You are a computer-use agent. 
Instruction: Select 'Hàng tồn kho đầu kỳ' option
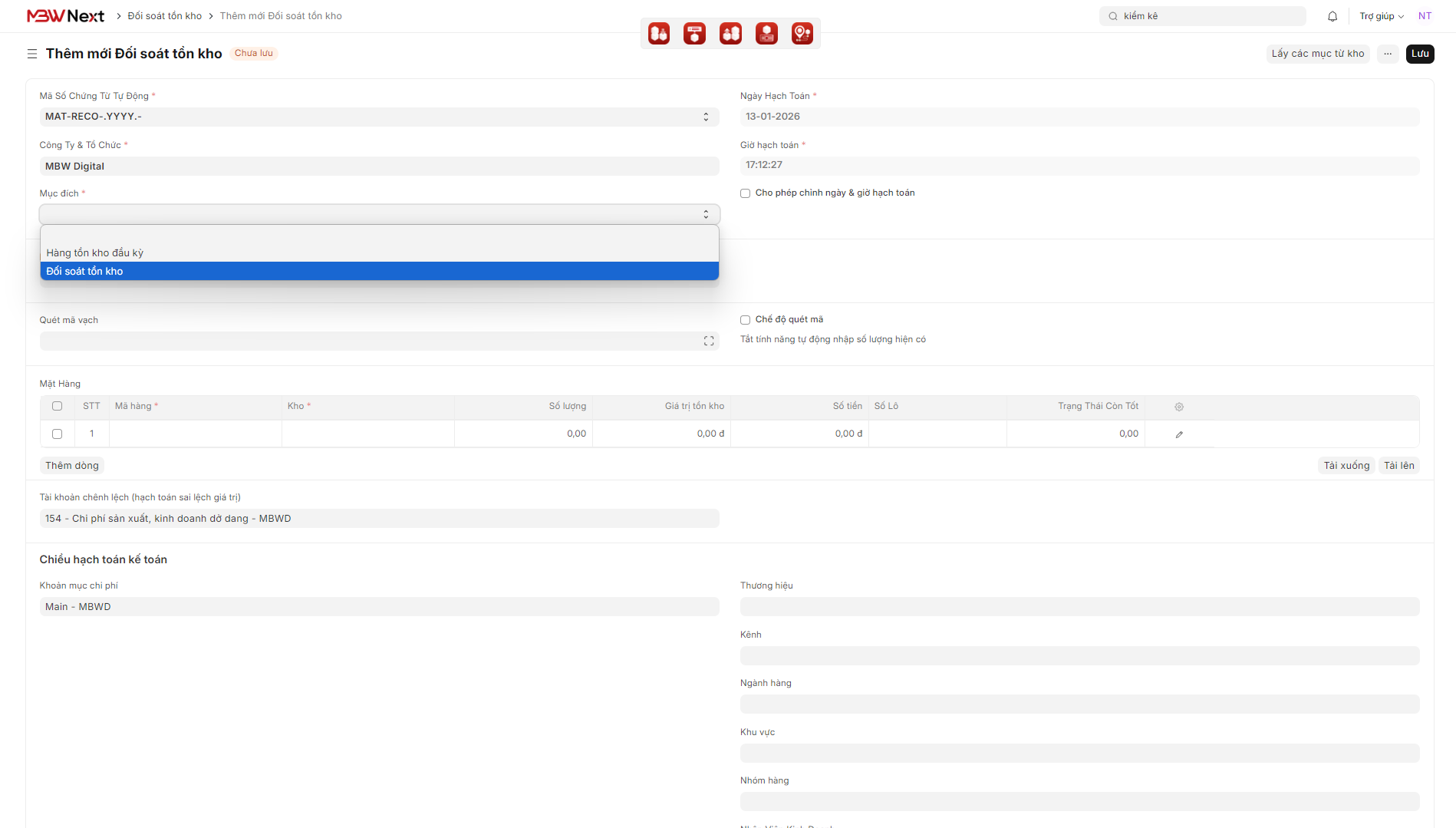[95, 253]
